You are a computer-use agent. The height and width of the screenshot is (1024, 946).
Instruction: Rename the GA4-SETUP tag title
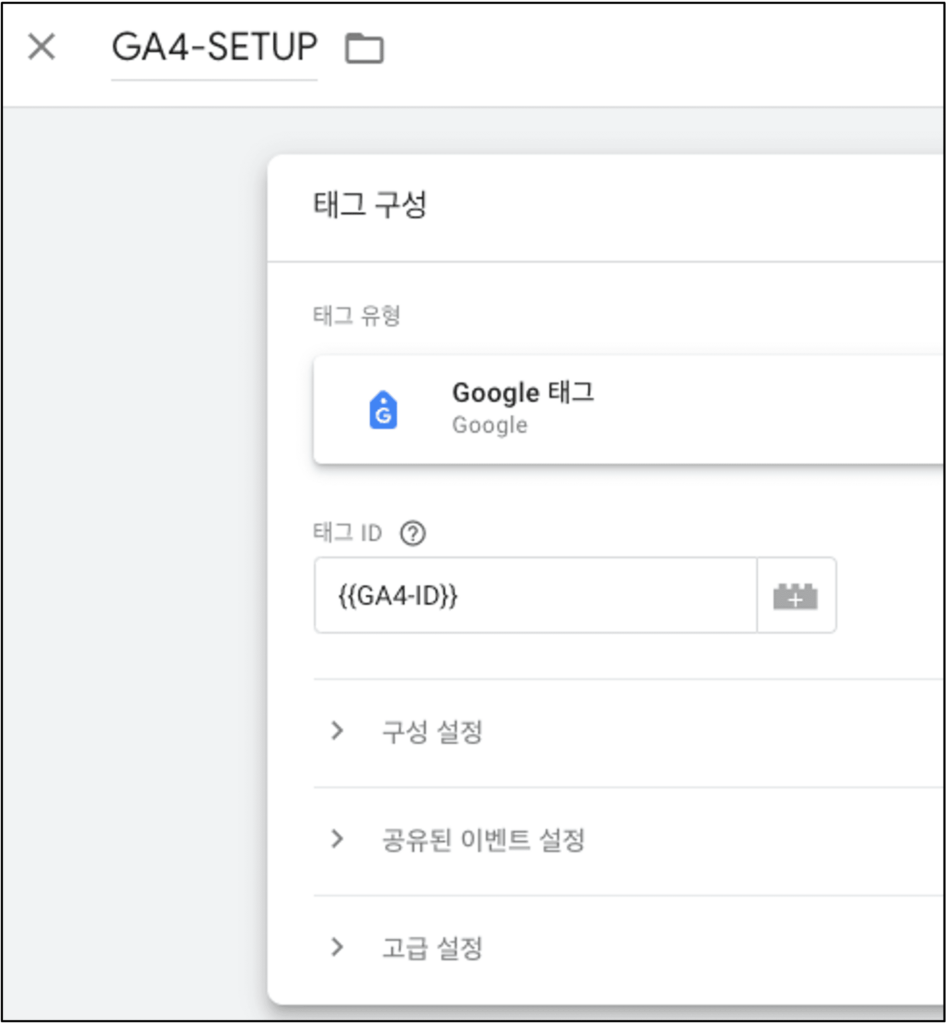[214, 47]
